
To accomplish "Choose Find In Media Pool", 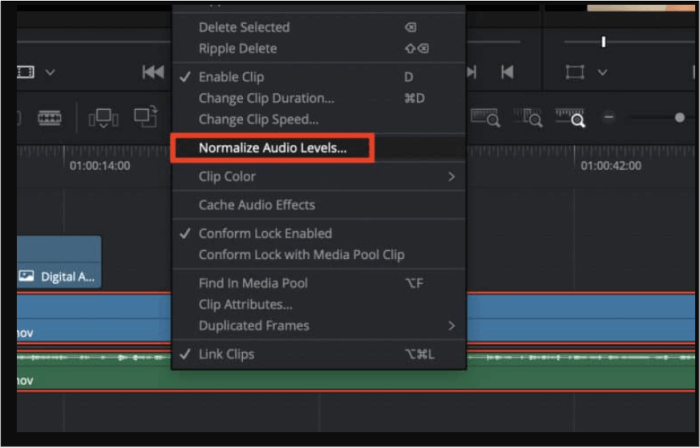I will pos(318,283).
